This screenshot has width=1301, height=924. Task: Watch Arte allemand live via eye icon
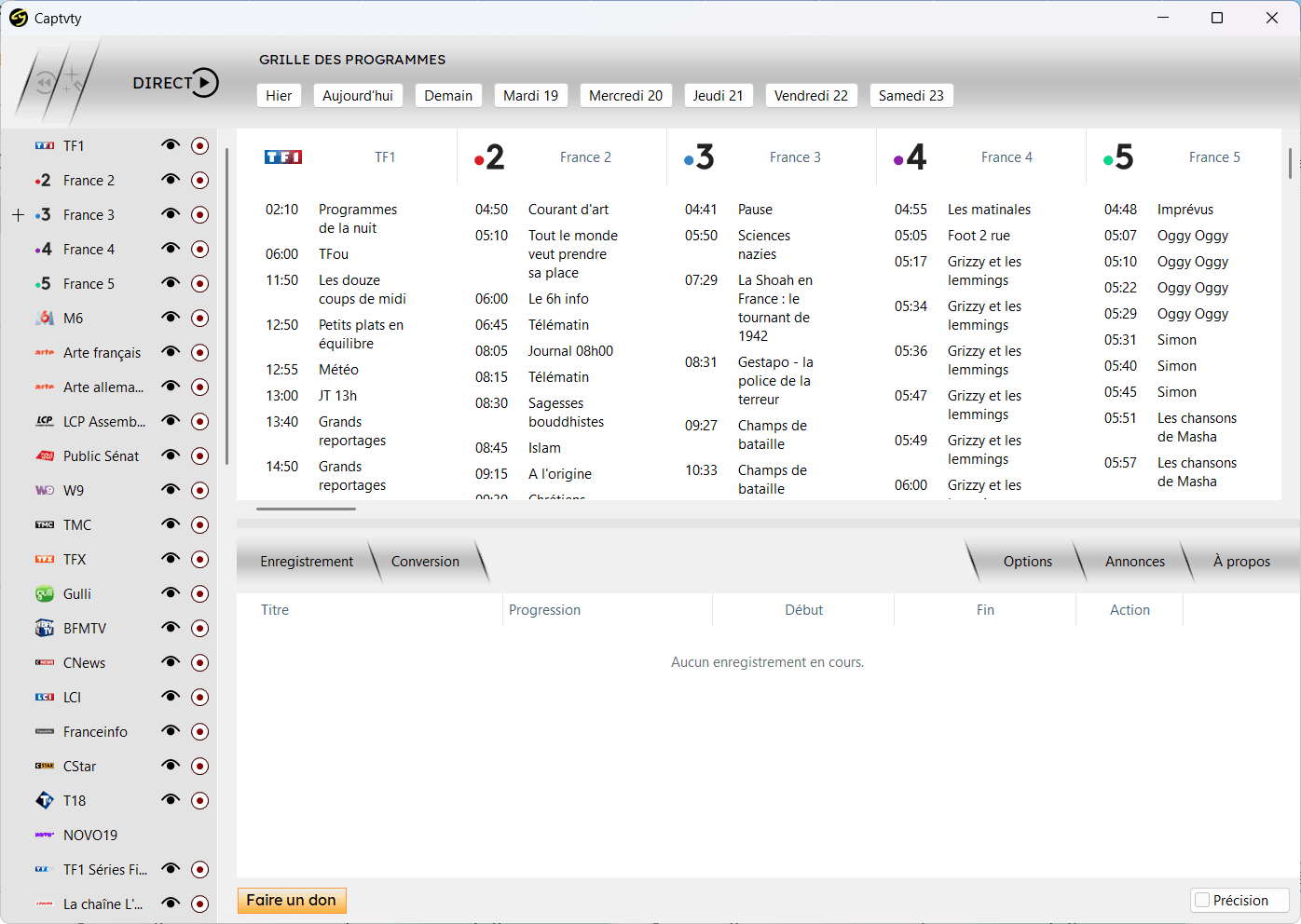[170, 387]
